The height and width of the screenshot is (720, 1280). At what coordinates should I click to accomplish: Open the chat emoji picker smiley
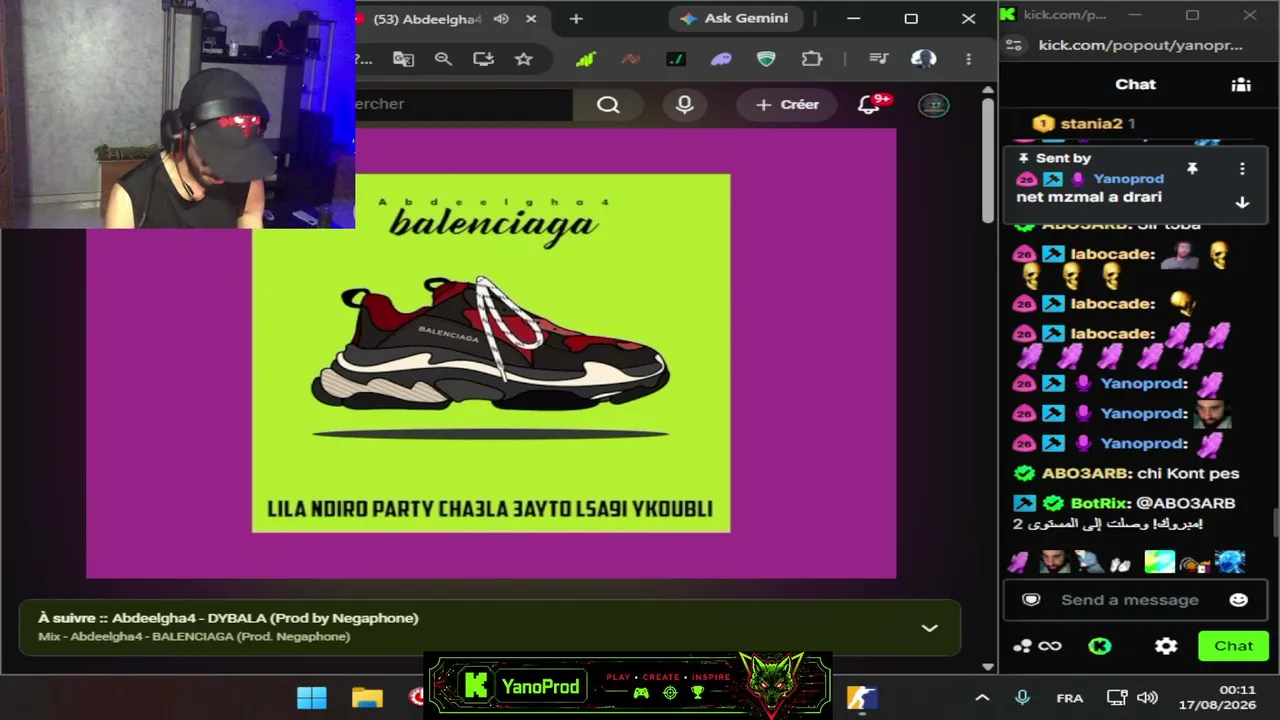pyautogui.click(x=1238, y=600)
